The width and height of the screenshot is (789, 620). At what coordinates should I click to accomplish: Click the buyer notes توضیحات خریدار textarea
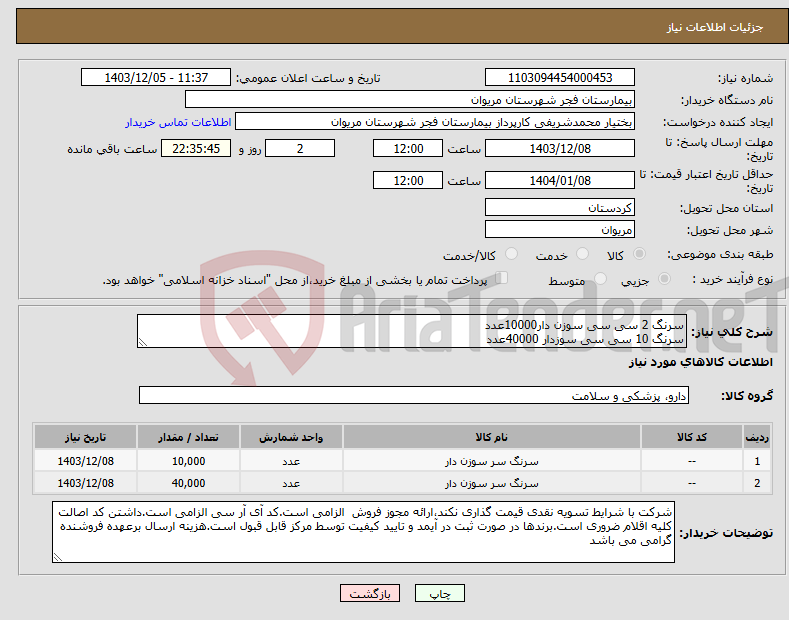tap(363, 532)
